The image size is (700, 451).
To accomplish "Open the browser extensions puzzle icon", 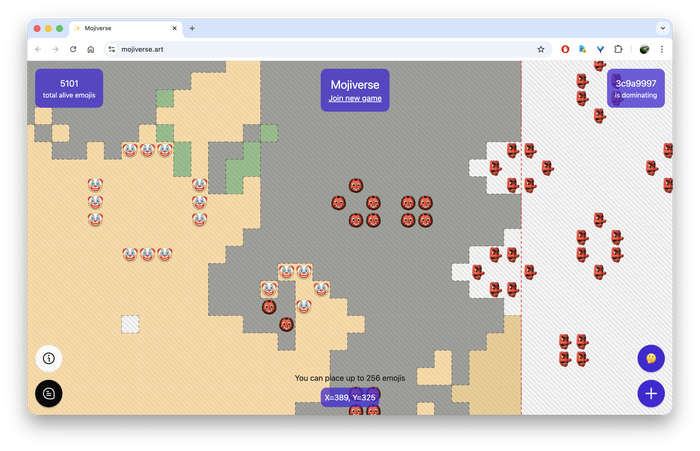I will click(618, 49).
